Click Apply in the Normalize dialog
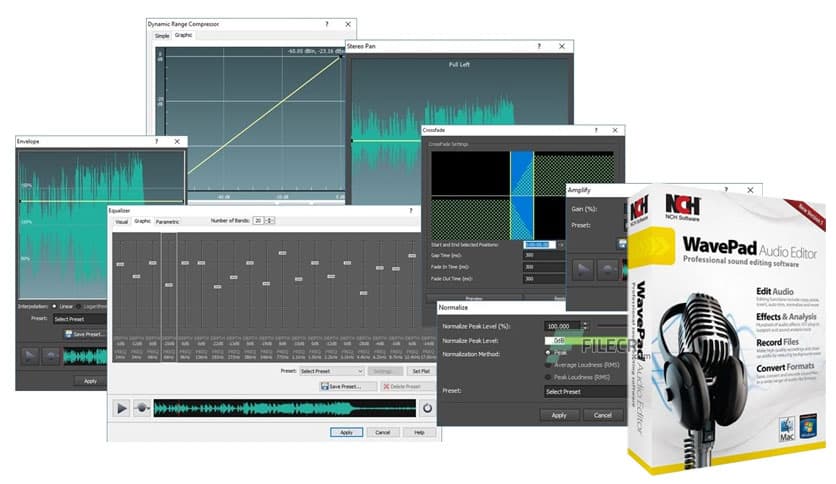 558,415
